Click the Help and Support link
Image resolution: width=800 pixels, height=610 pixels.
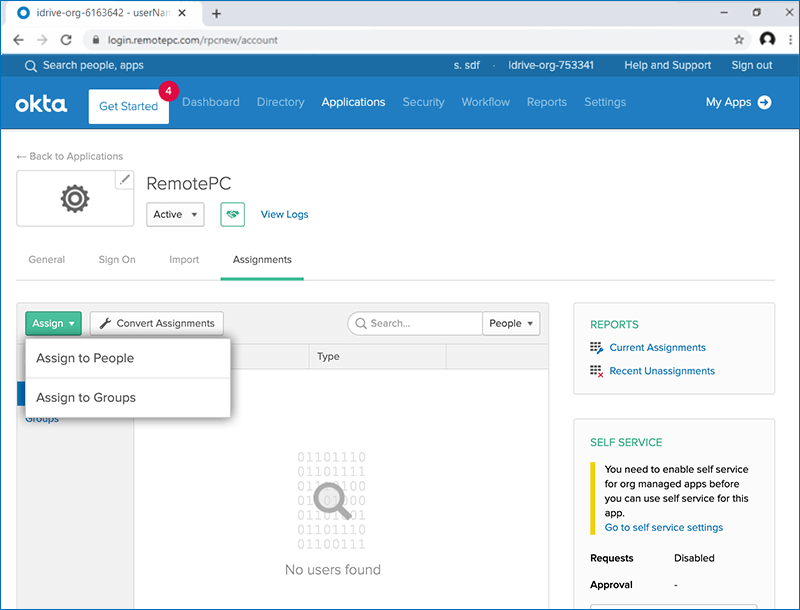pyautogui.click(x=668, y=65)
